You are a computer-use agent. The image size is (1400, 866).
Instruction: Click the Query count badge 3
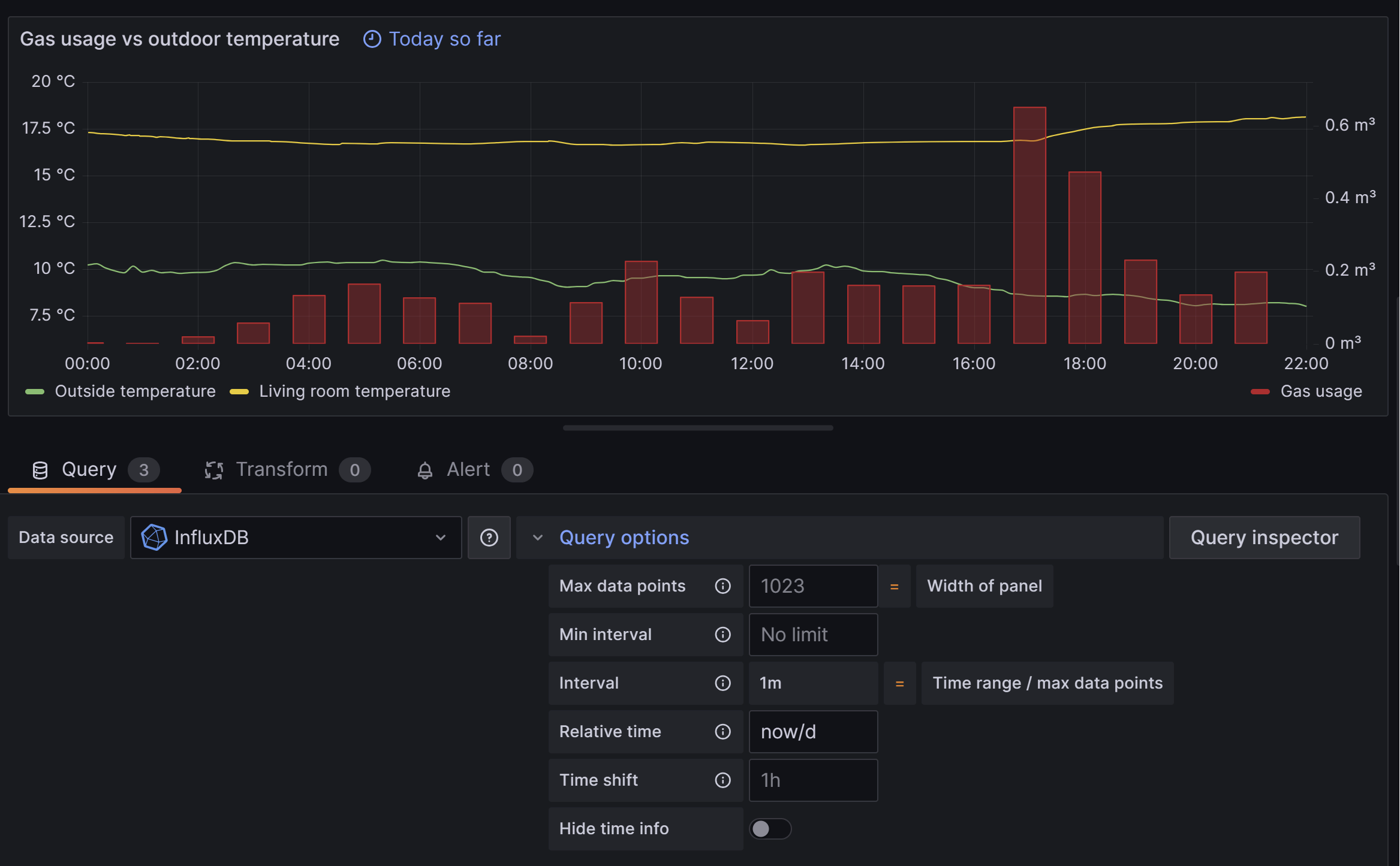(x=143, y=470)
